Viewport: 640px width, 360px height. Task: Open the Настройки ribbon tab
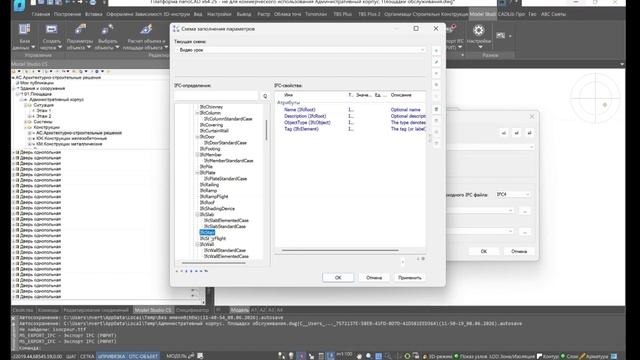[x=219, y=14]
